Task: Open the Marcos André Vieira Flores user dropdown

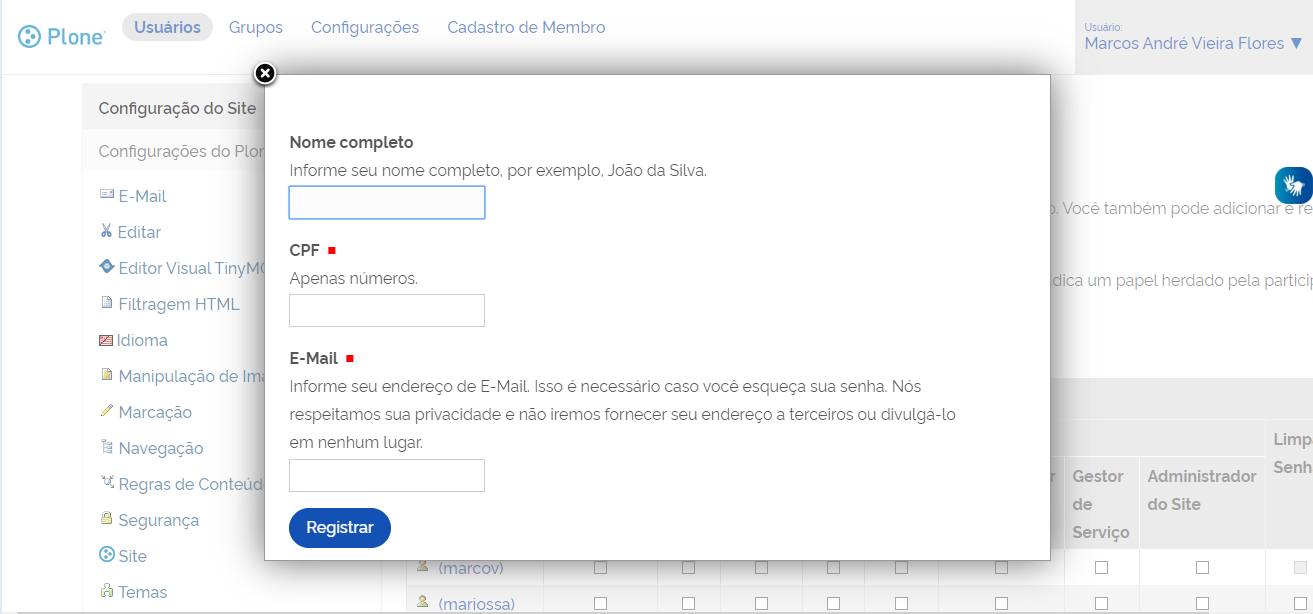Action: pyautogui.click(x=1192, y=43)
